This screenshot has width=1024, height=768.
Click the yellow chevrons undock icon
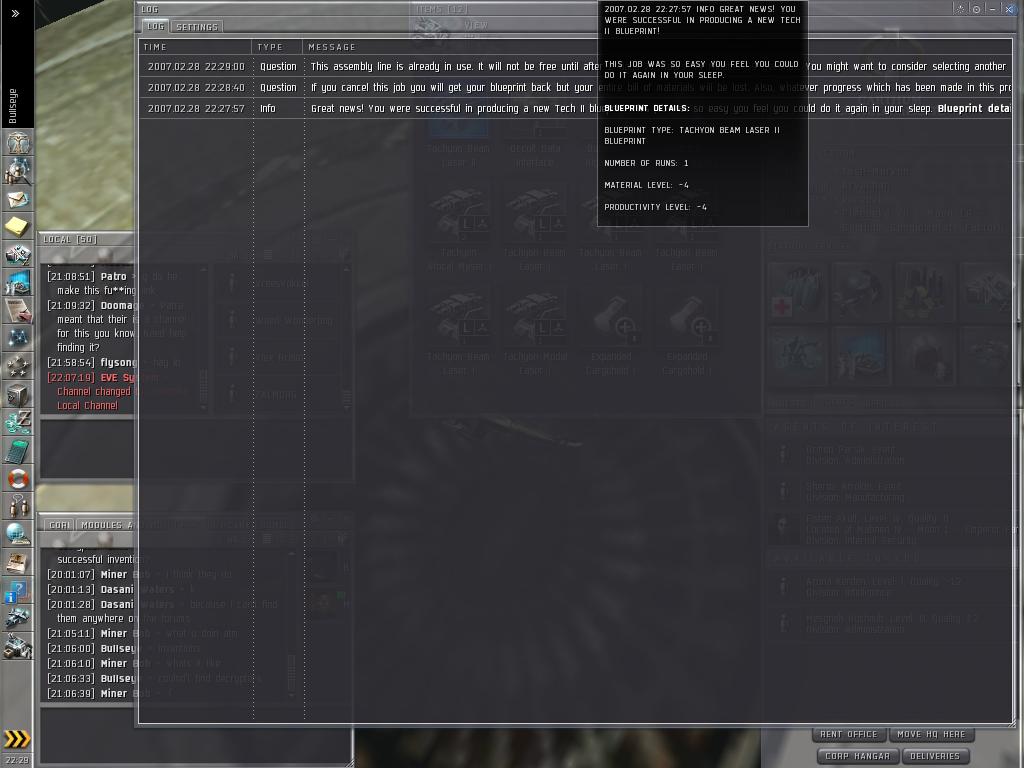click(x=17, y=739)
